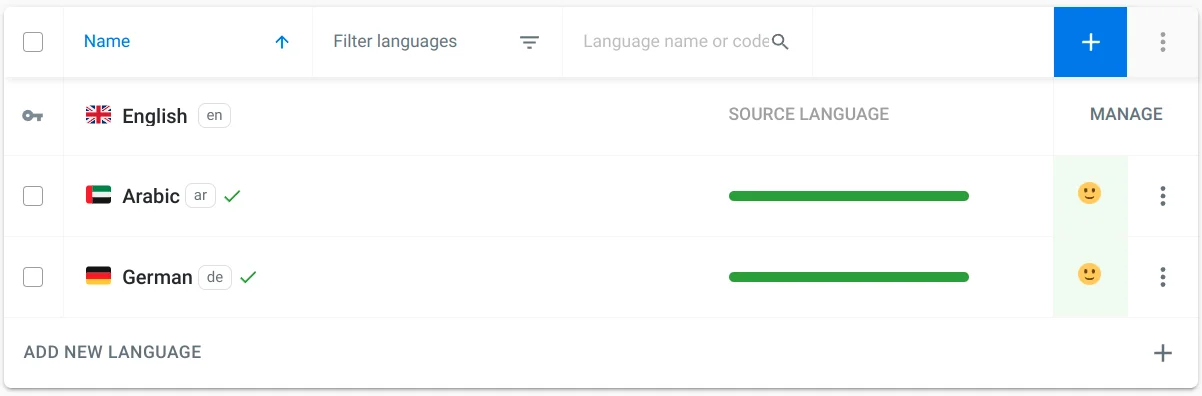Click the filter lines icon
The image size is (1202, 396).
tap(529, 42)
